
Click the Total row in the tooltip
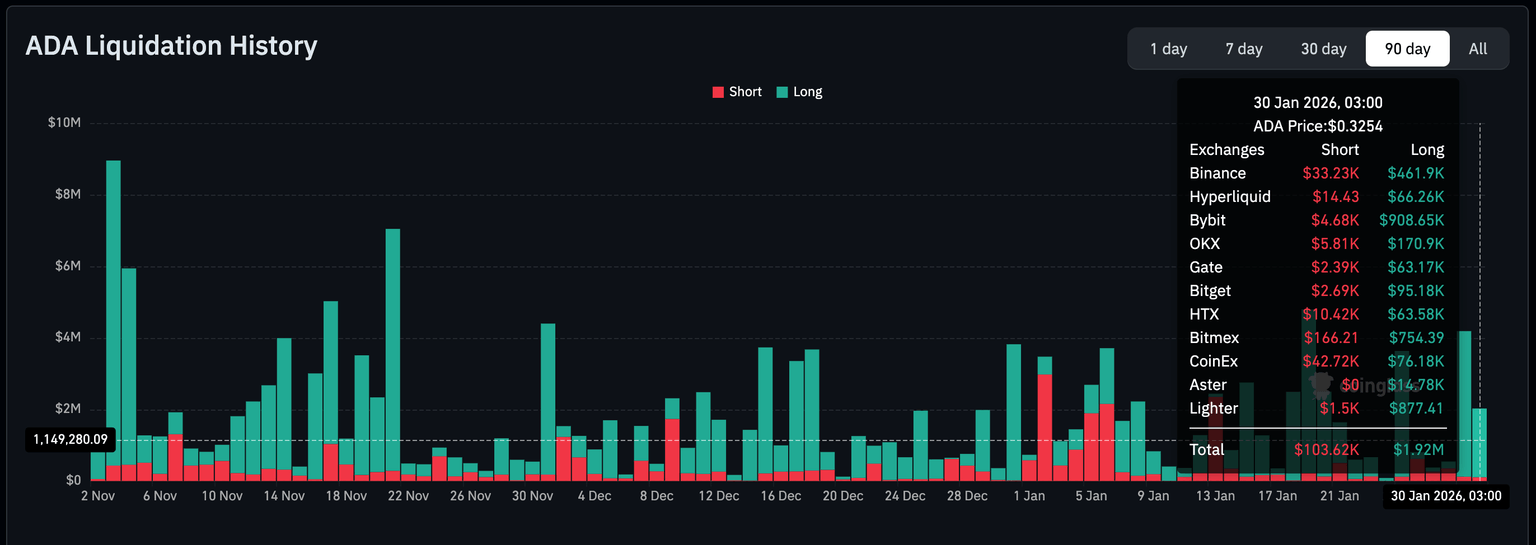[1316, 450]
